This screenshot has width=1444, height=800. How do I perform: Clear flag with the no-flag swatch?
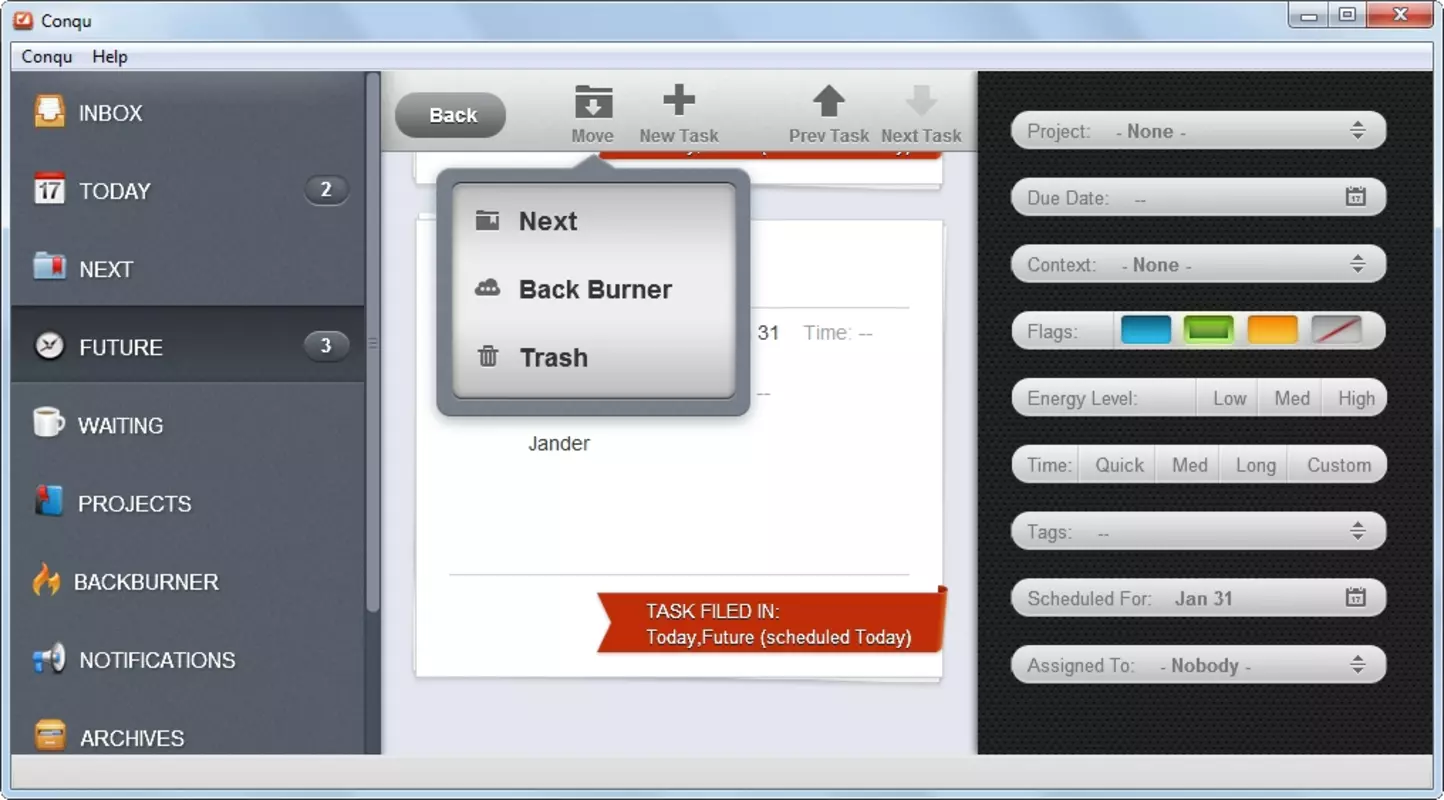(1336, 330)
